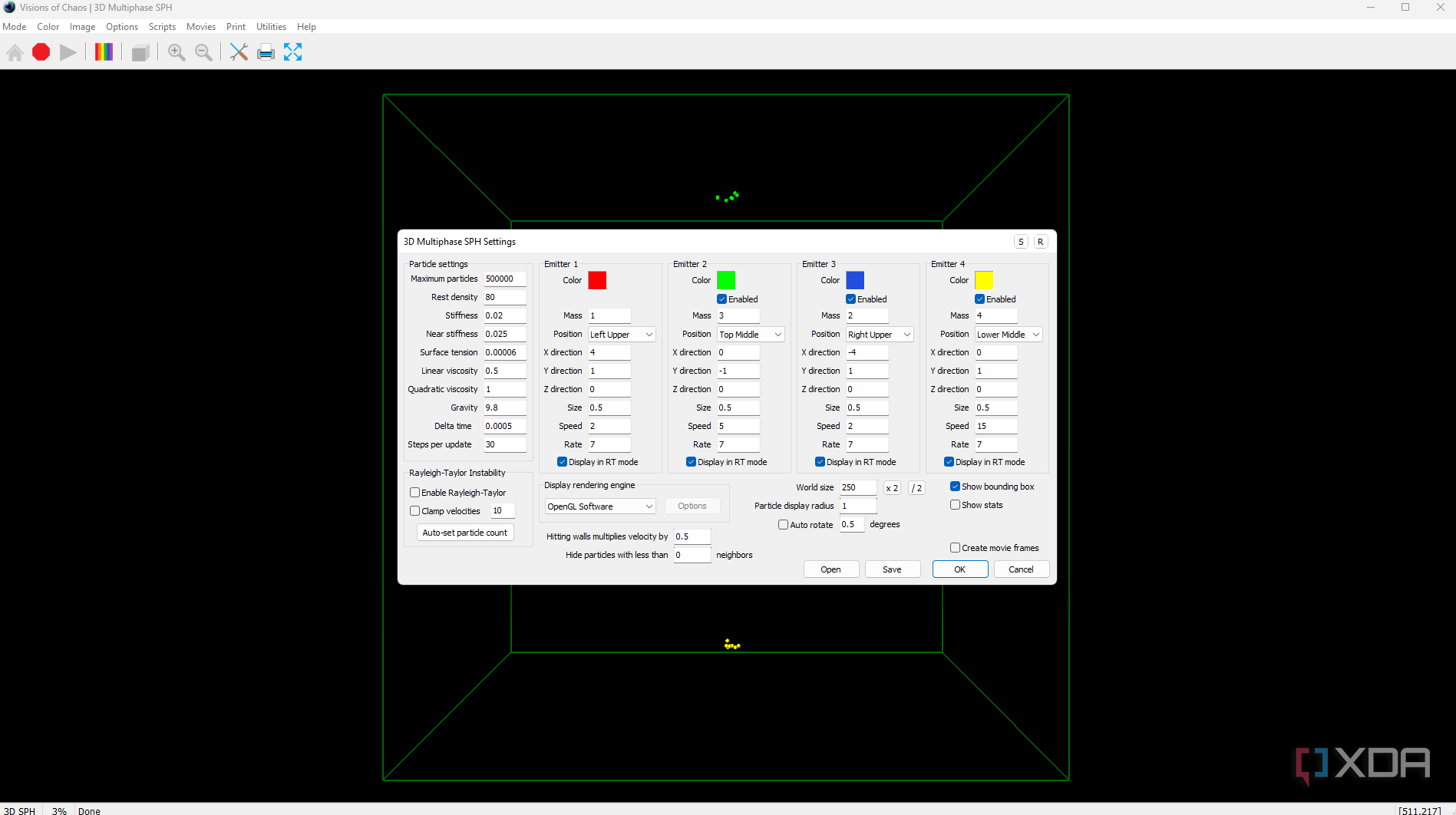The image size is (1456, 815).
Task: Click the Print toolbar icon
Action: 266,52
